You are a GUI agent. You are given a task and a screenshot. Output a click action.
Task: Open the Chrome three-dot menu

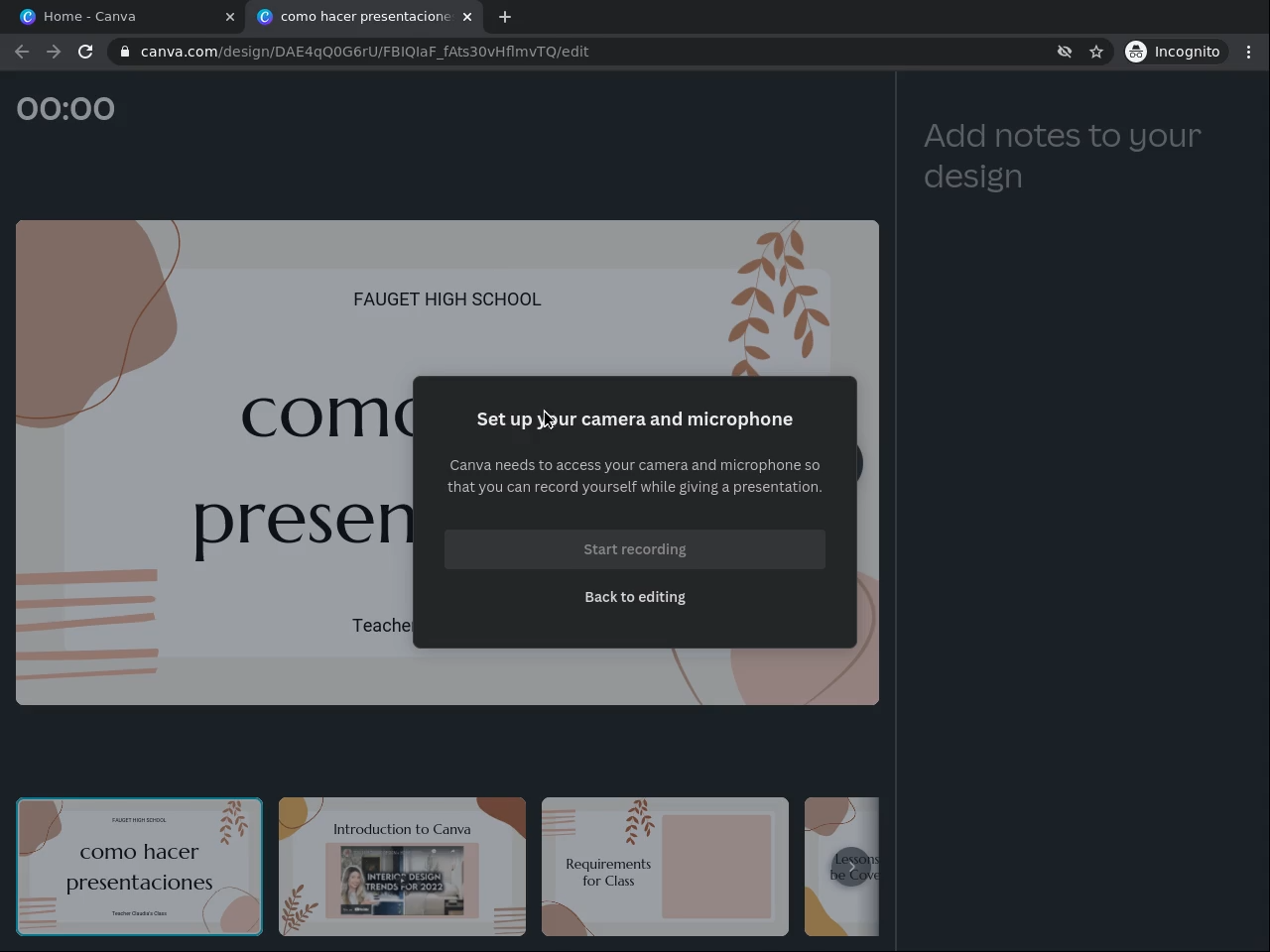[x=1248, y=52]
